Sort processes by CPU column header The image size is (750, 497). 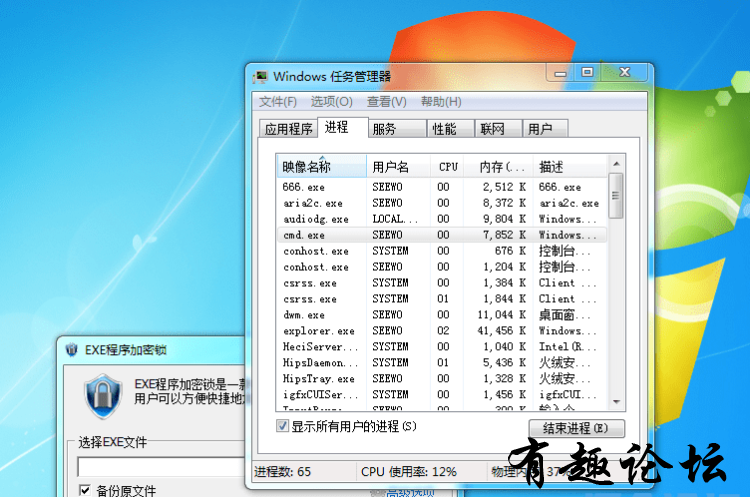tap(447, 167)
